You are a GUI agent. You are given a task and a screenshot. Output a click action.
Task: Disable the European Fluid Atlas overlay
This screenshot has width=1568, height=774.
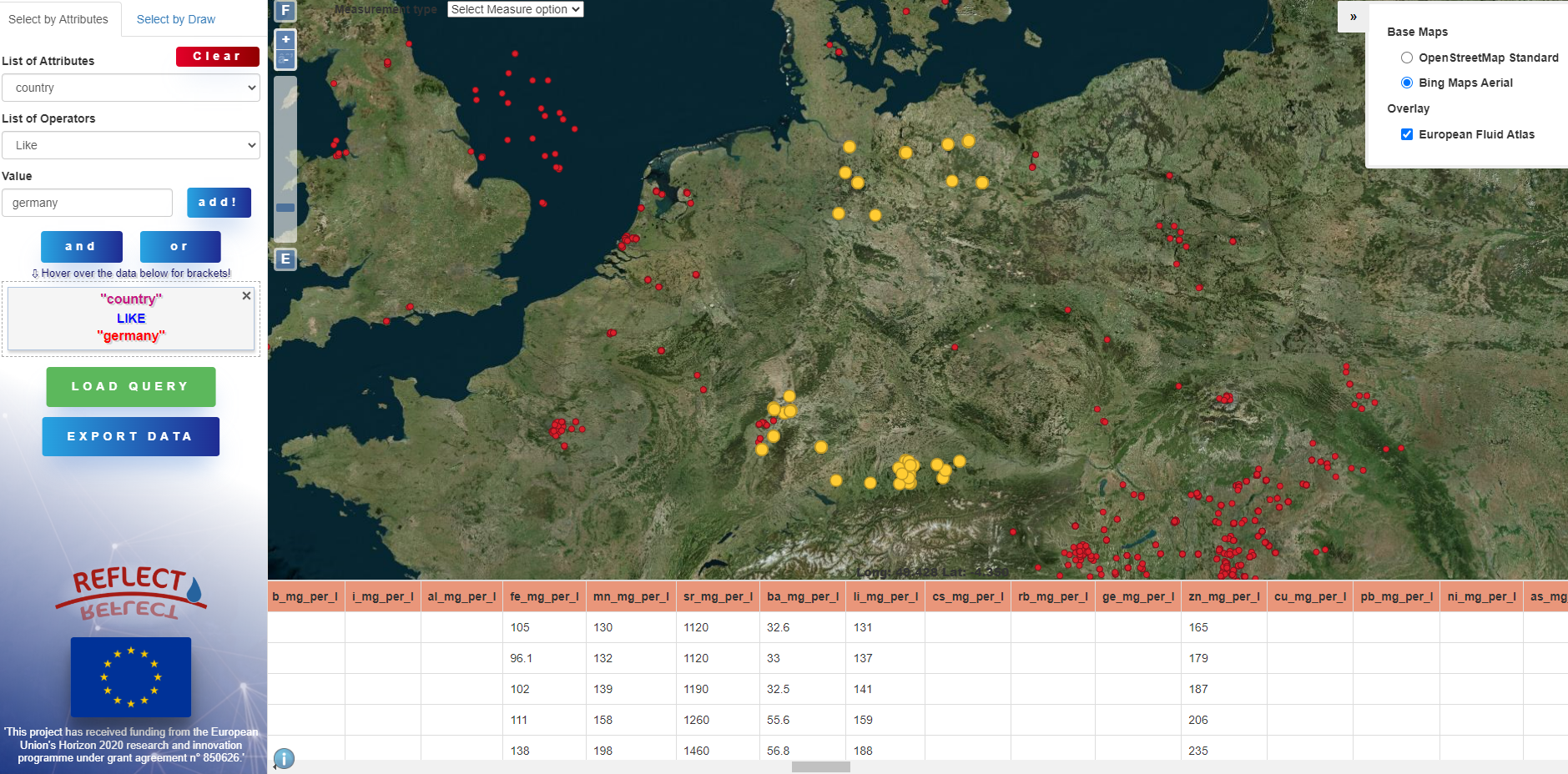click(x=1407, y=133)
